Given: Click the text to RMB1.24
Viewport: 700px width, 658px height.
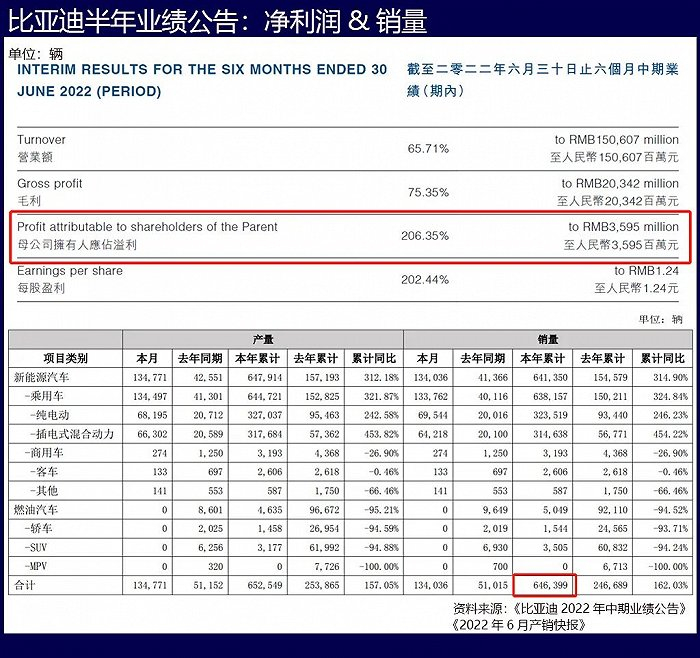Looking at the screenshot, I should [646, 271].
